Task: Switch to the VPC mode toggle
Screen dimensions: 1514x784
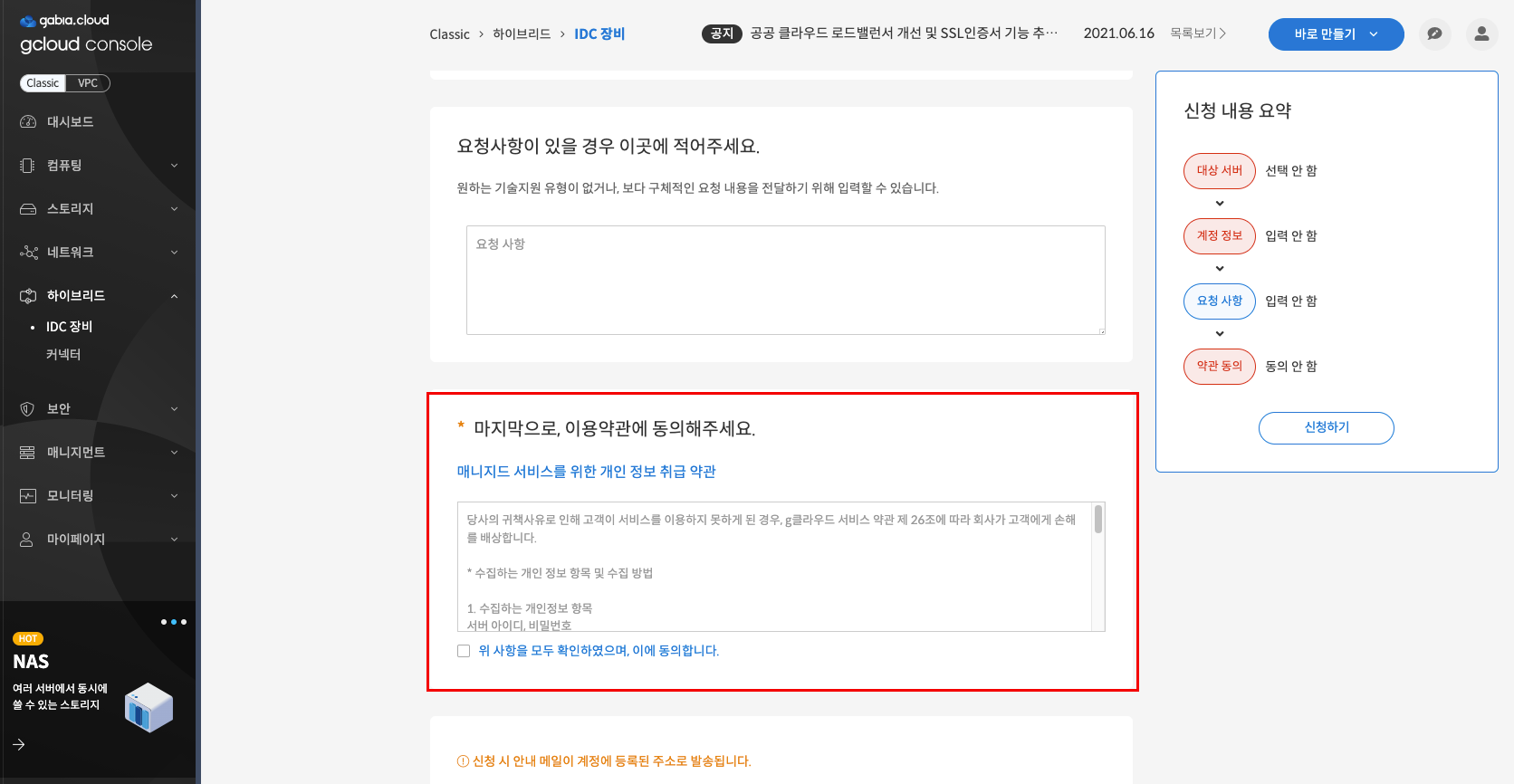Action: [x=88, y=83]
